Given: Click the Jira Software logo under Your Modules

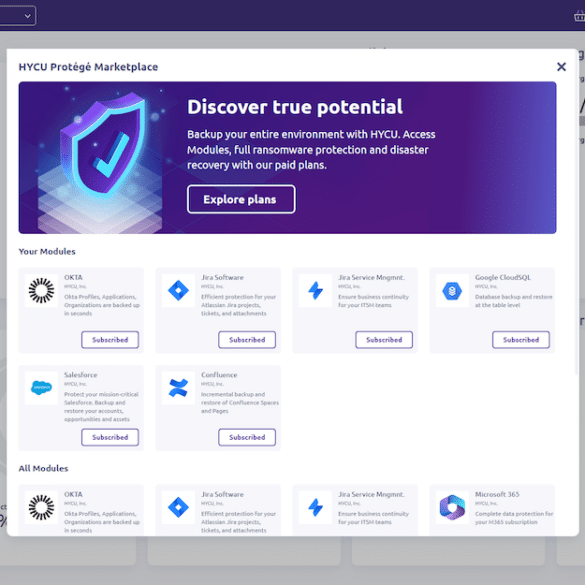Looking at the screenshot, I should tap(178, 290).
